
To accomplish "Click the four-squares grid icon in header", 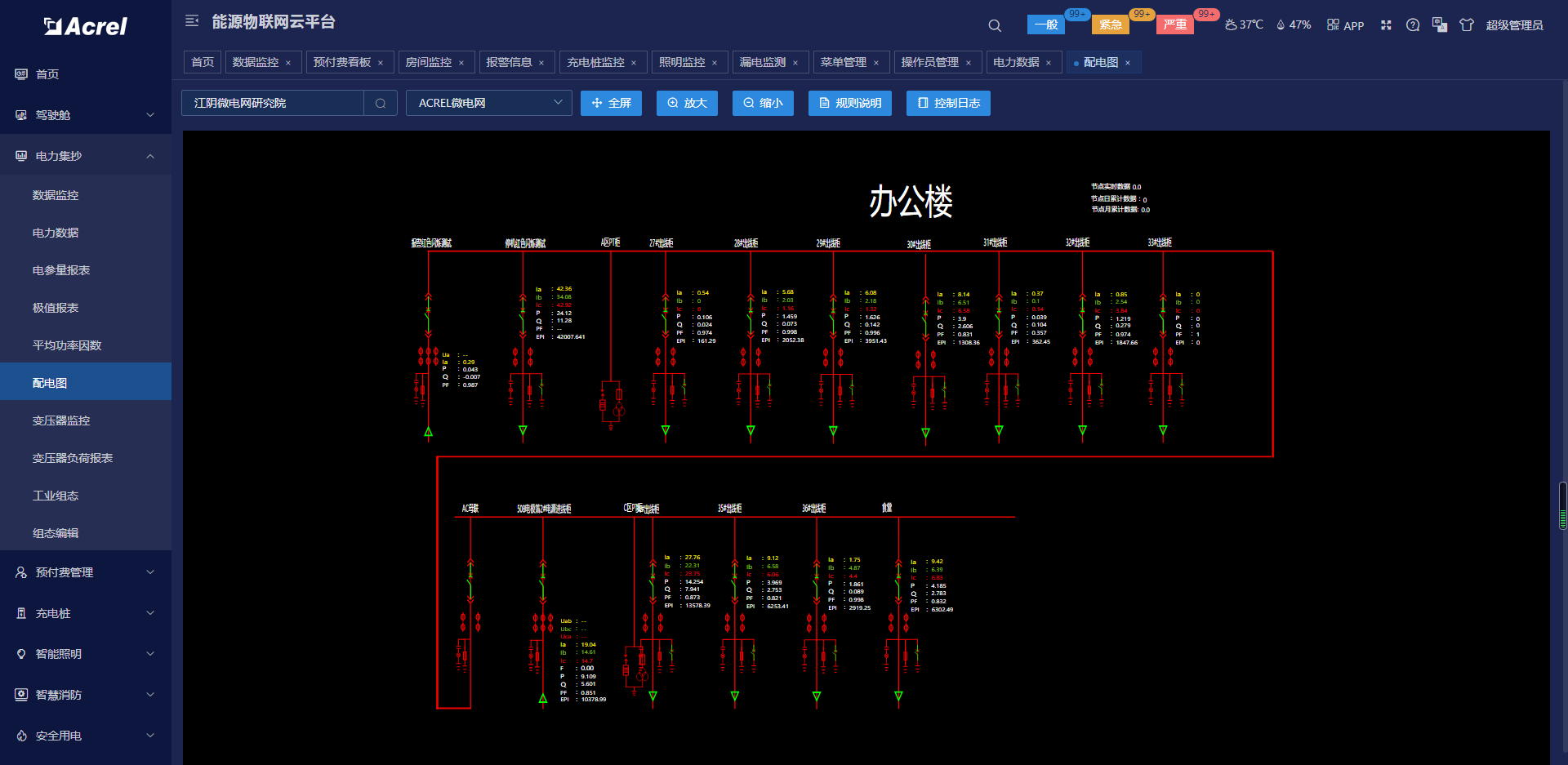I will pos(1386,25).
